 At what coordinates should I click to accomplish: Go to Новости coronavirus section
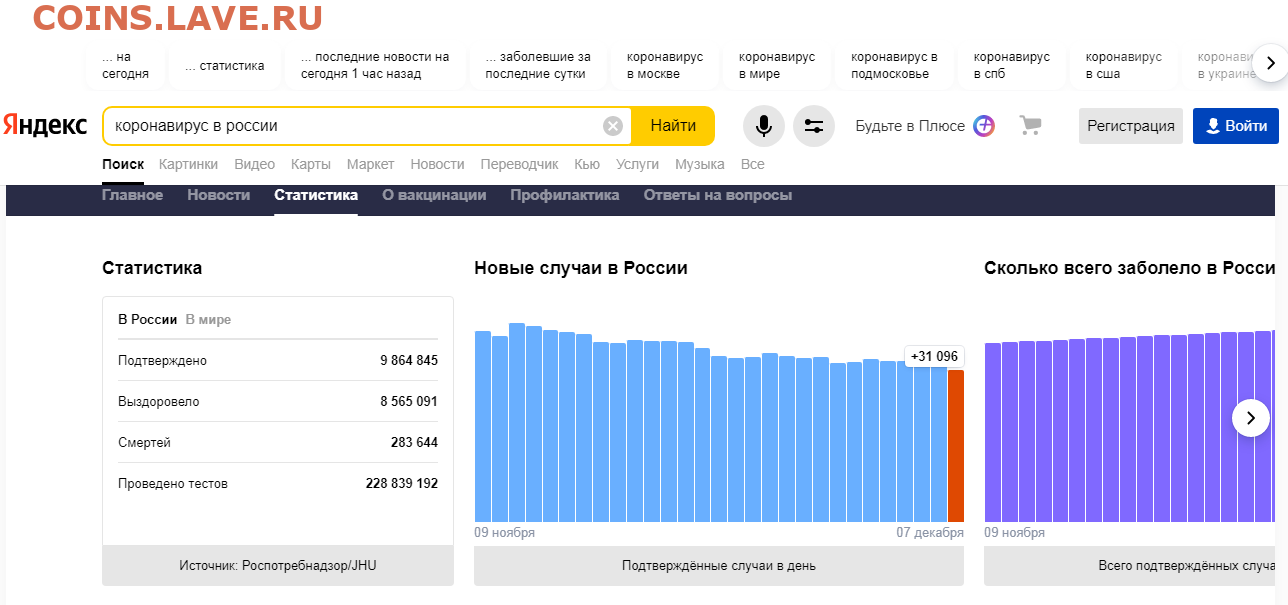click(x=219, y=195)
